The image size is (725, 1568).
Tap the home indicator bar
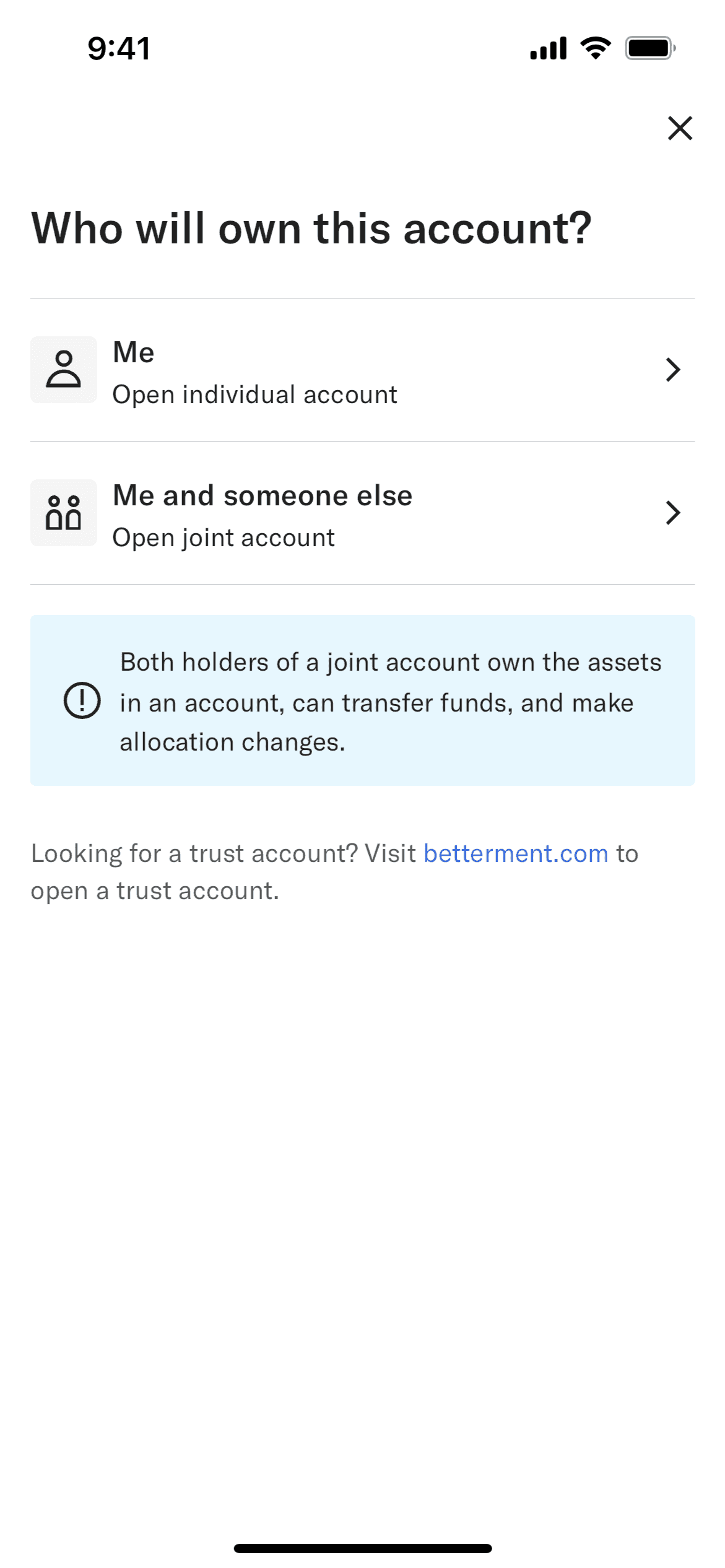coord(363,1548)
